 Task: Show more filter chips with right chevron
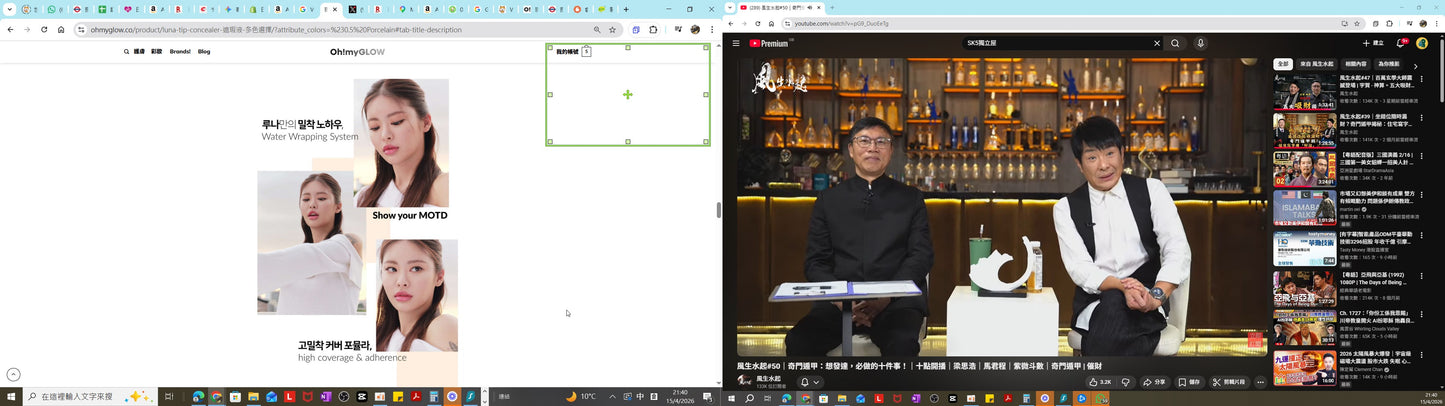point(1415,65)
